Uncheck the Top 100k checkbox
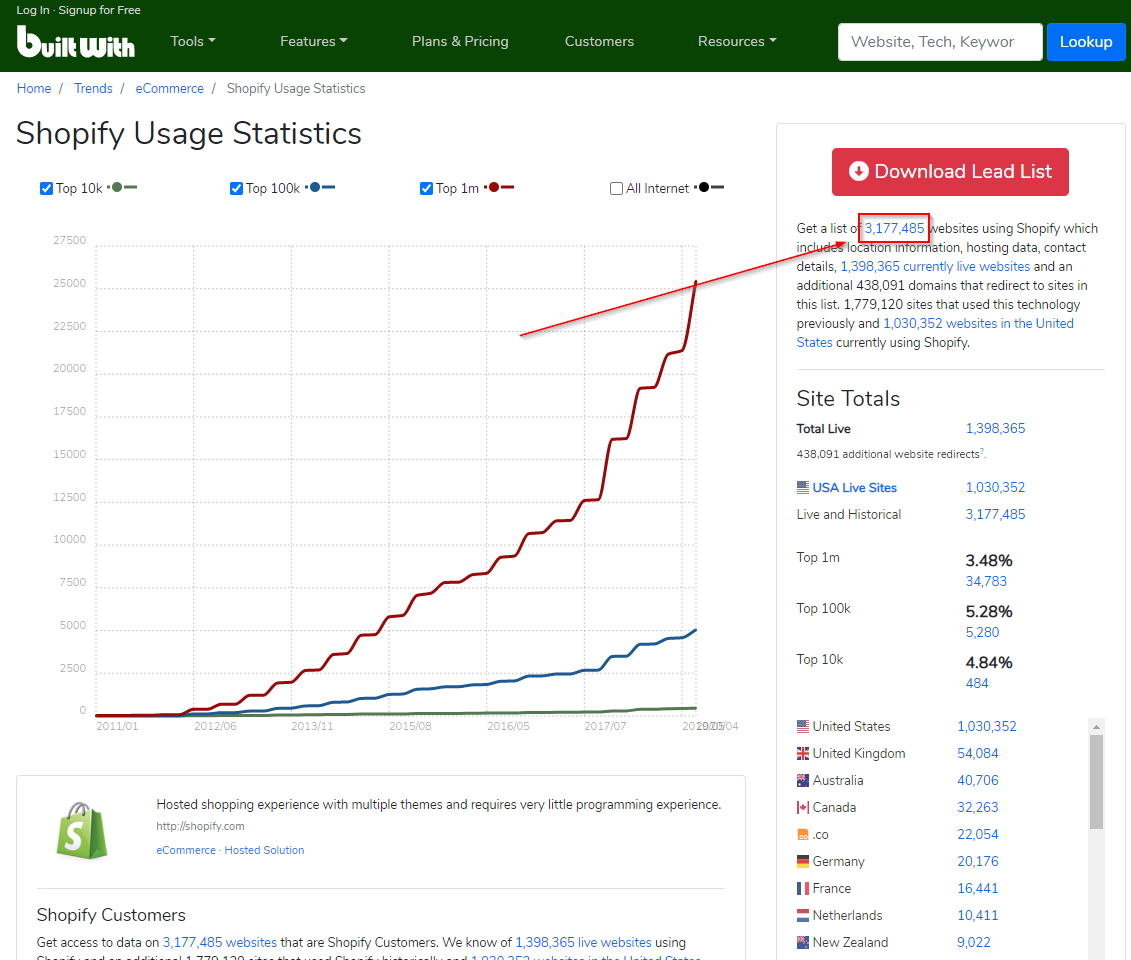 pos(236,188)
